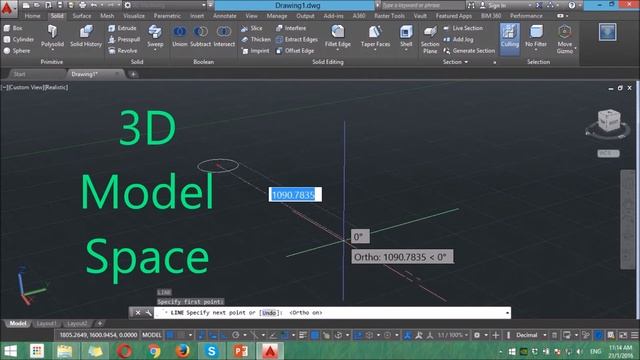
Task: Apply Boolean Intersect
Action: click(224, 37)
